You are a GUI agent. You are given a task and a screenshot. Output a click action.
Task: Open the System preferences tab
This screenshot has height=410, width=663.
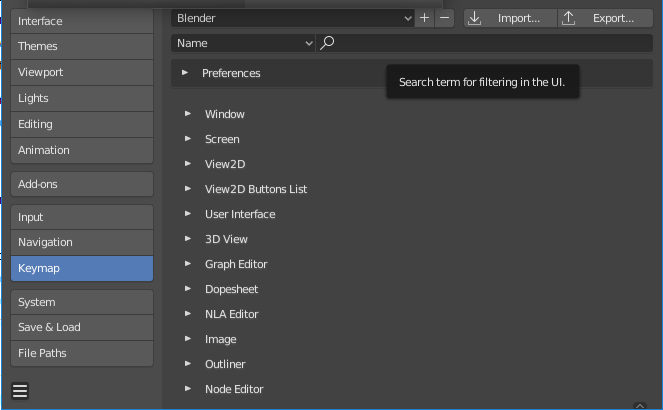(82, 302)
